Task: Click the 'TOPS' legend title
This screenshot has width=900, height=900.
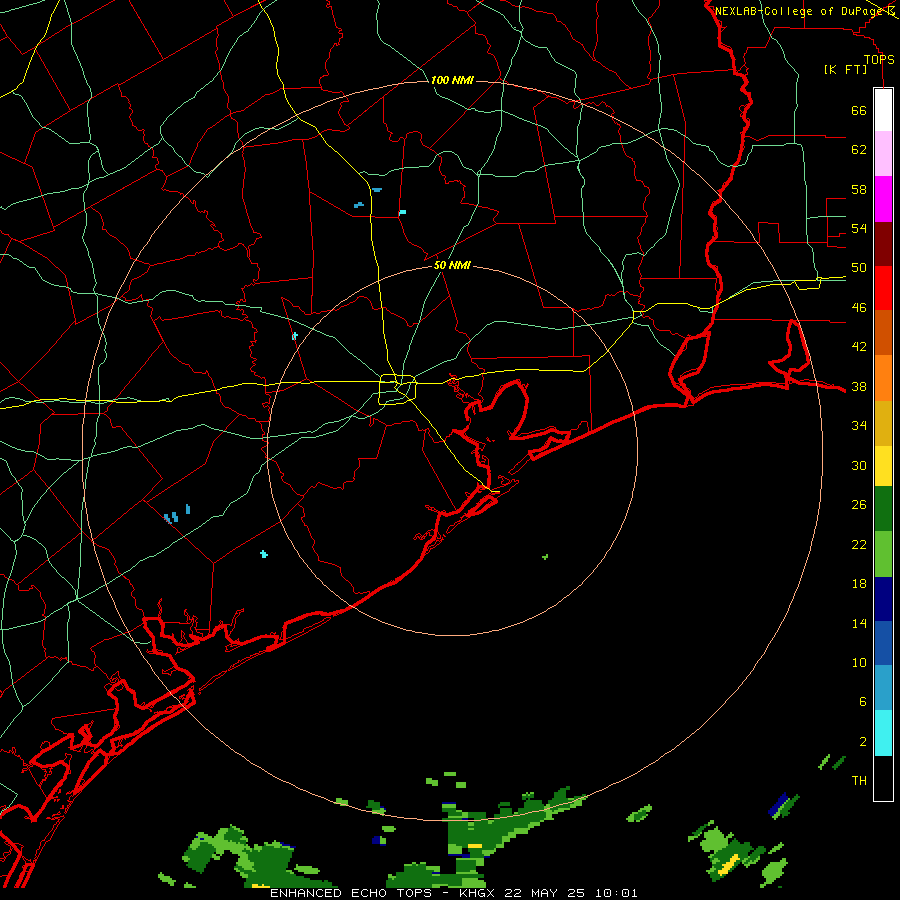Action: click(879, 59)
